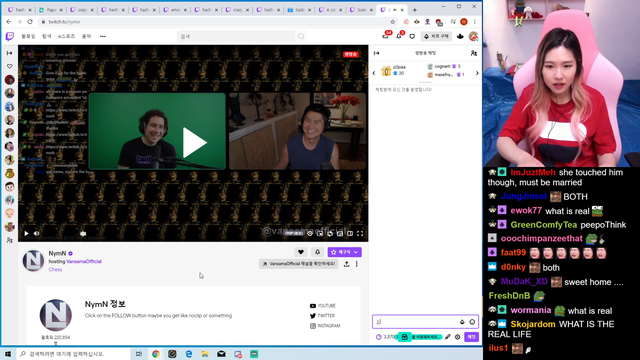Image resolution: width=640 pixels, height=360 pixels.
Task: Expand the left followed-channels sidebar
Action: pyautogui.click(x=9, y=53)
